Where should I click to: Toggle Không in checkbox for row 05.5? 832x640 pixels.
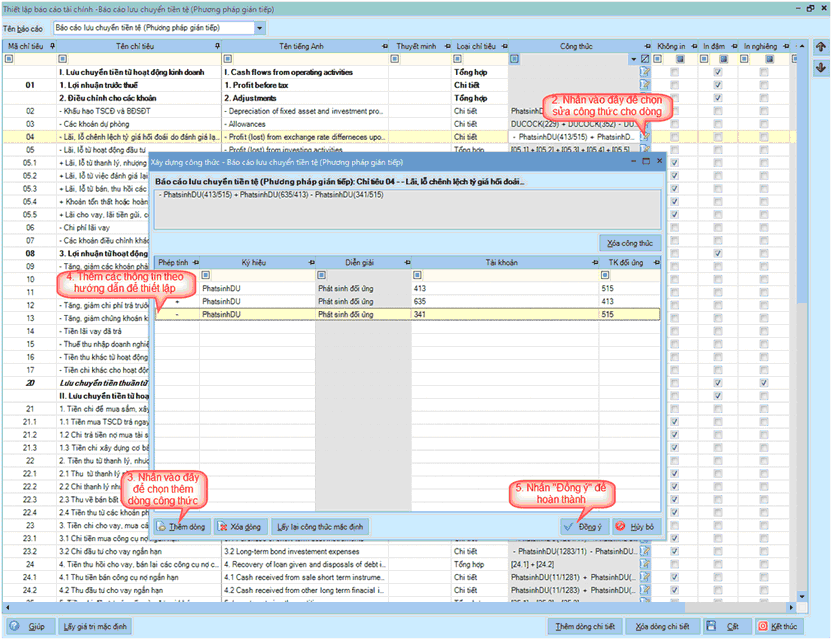coord(674,214)
